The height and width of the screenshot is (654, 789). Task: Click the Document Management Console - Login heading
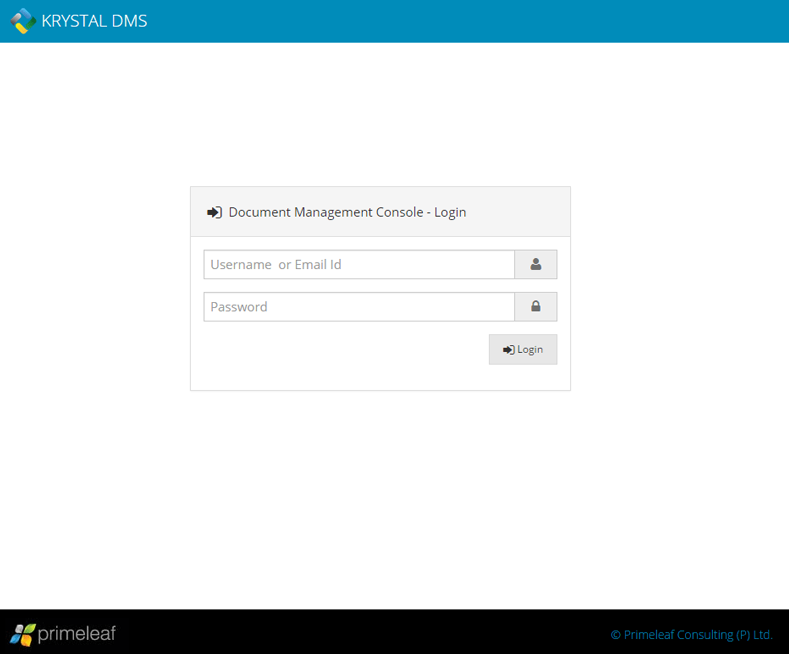tap(347, 212)
